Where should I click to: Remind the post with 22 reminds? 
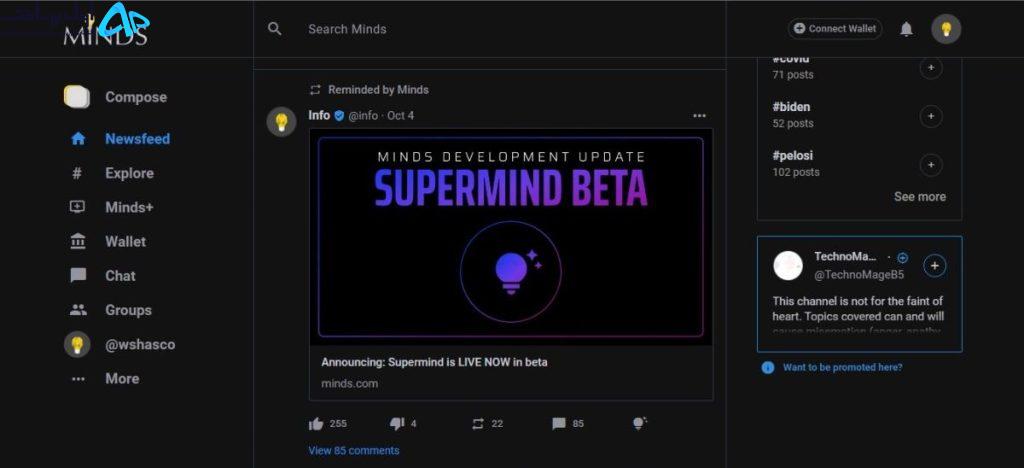(478, 424)
